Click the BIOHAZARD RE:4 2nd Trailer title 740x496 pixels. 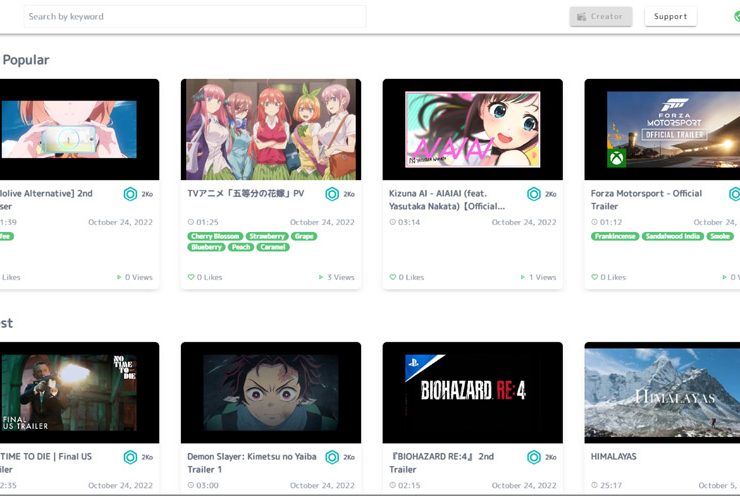tap(442, 463)
